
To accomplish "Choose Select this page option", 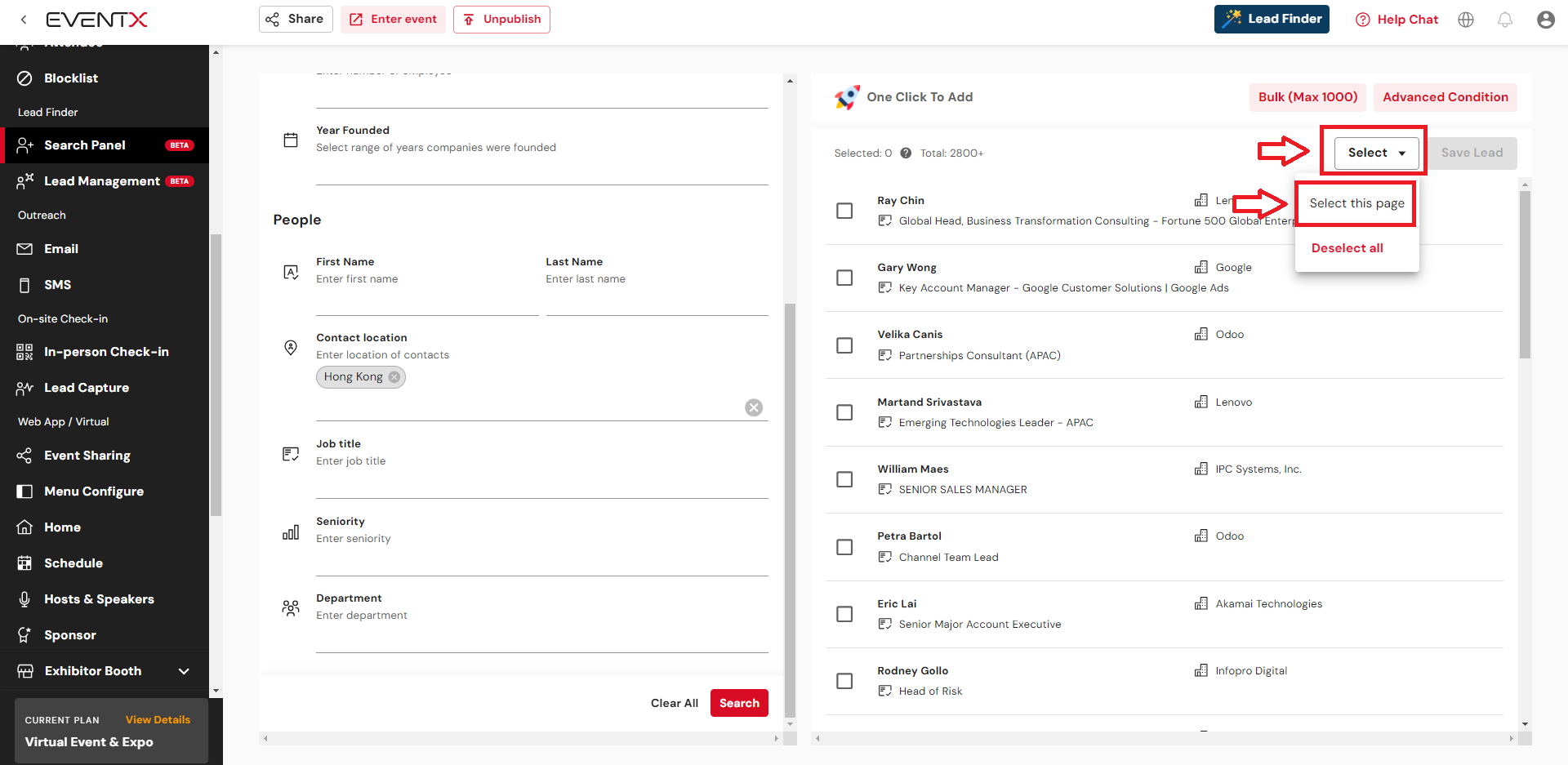I will pos(1356,203).
